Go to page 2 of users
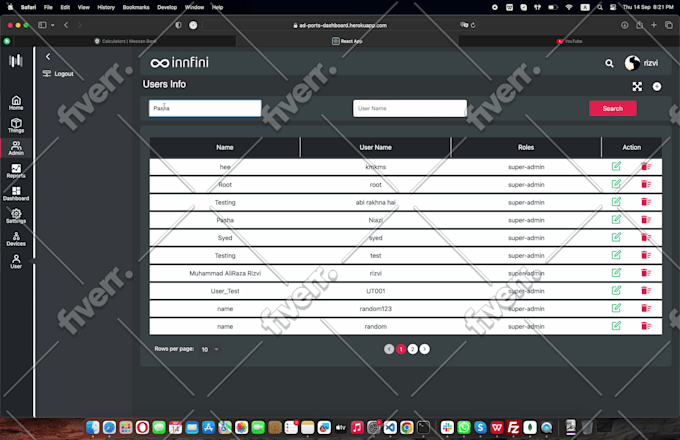This screenshot has height=440, width=680. 412,349
